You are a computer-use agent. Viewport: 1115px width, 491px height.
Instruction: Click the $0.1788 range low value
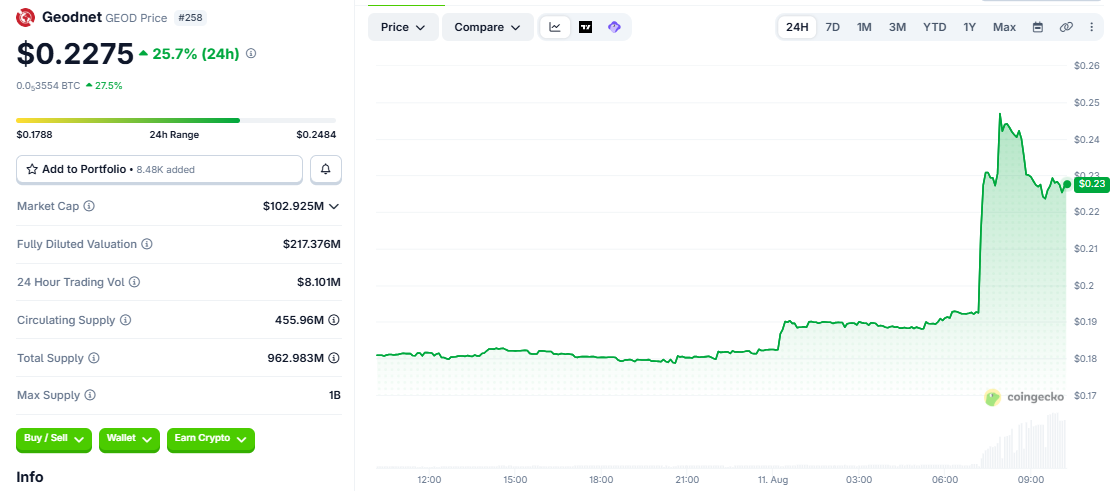coord(35,134)
